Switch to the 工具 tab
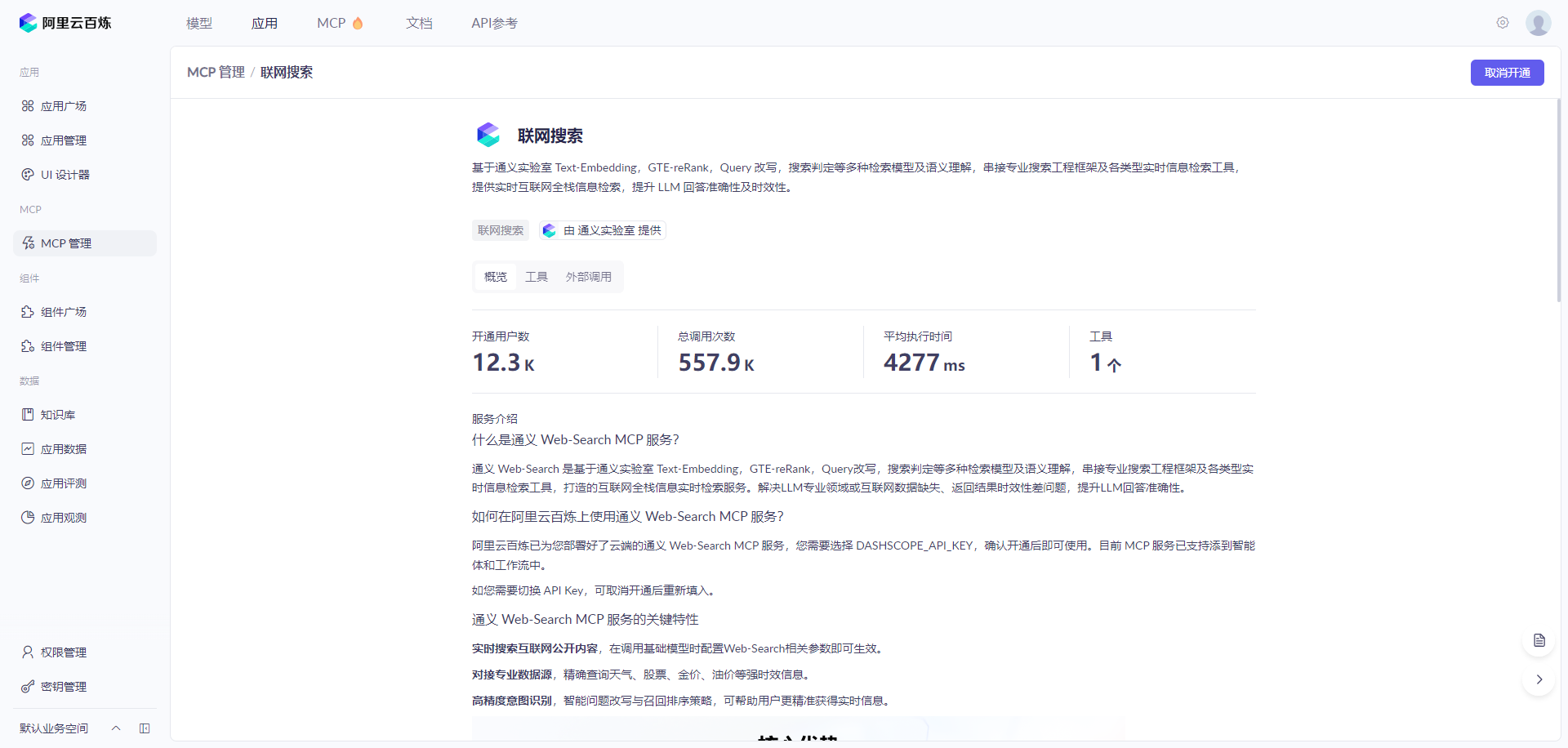 point(537,277)
